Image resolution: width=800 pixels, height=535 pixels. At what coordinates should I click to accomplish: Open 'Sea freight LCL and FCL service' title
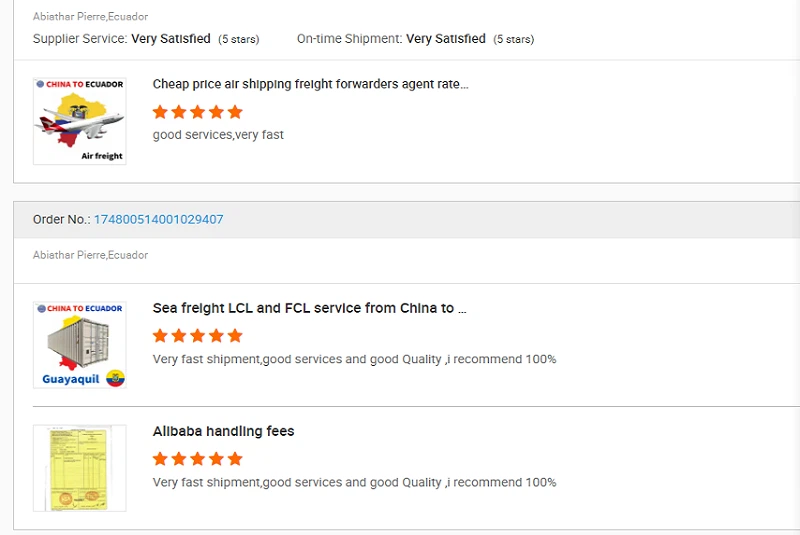[x=309, y=308]
